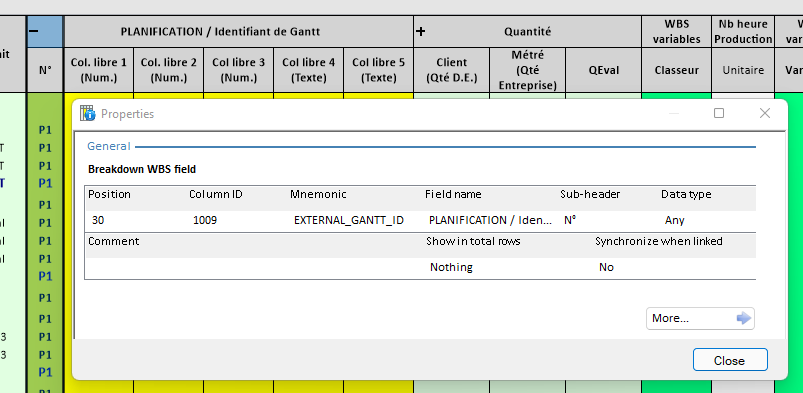
Task: Expand the Quantité column group with plus
Action: tap(420, 31)
